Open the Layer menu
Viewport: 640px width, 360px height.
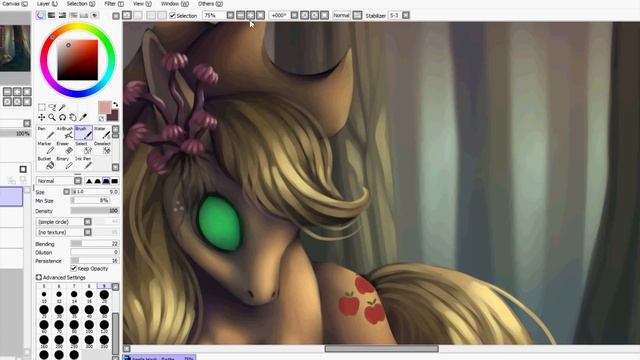(47, 4)
